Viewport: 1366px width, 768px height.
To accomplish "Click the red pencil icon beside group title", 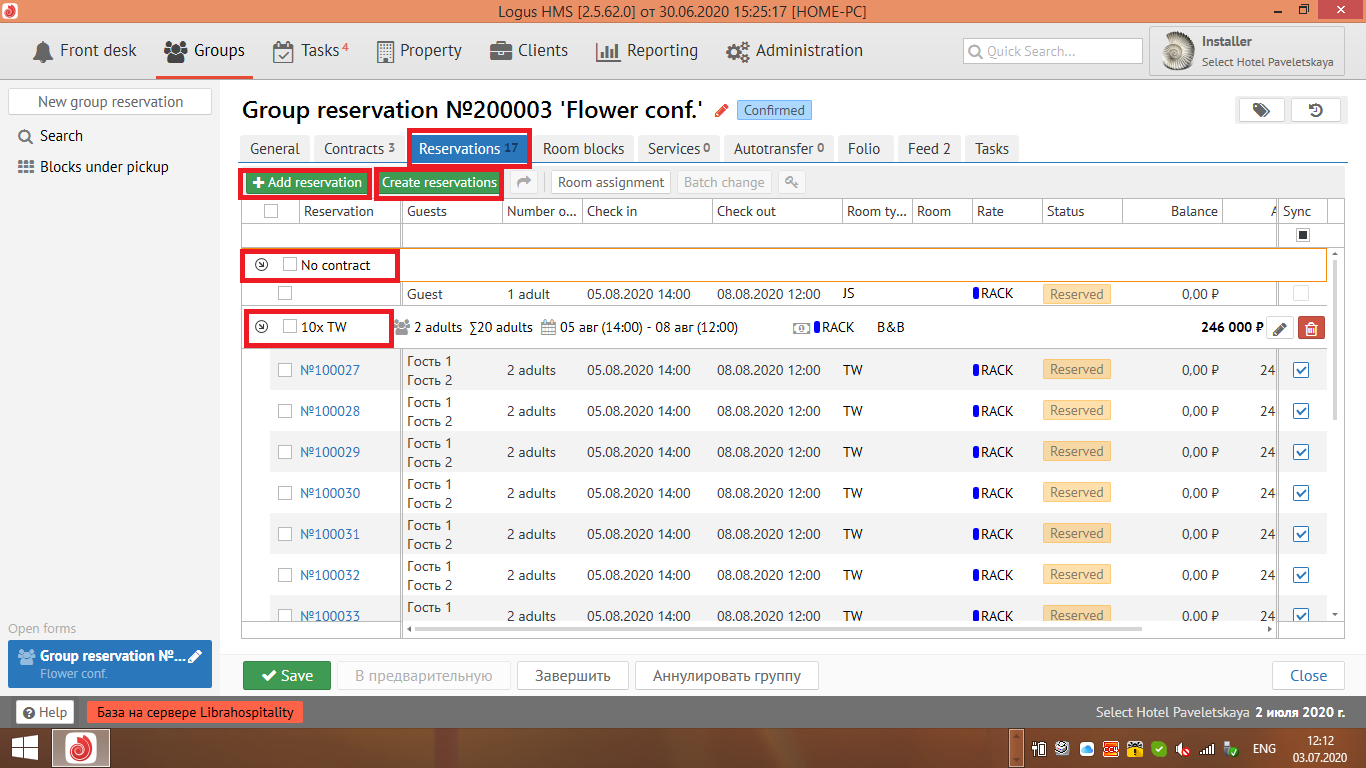I will (x=721, y=110).
